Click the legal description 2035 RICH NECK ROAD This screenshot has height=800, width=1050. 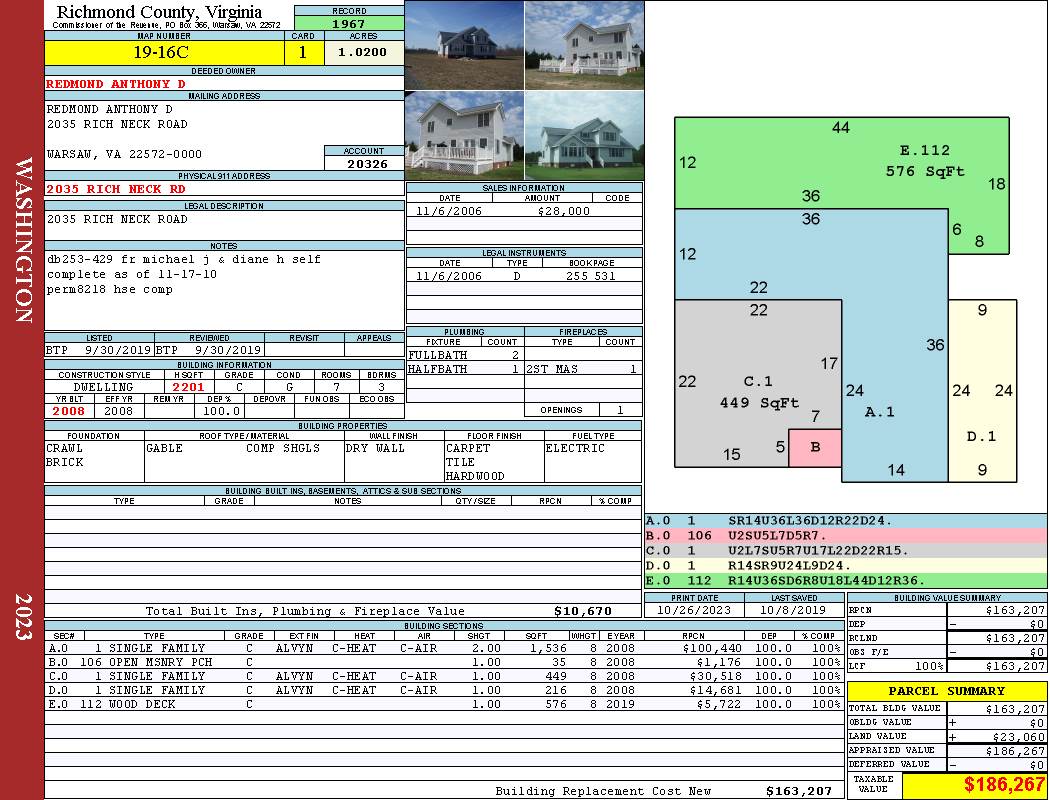[x=117, y=219]
